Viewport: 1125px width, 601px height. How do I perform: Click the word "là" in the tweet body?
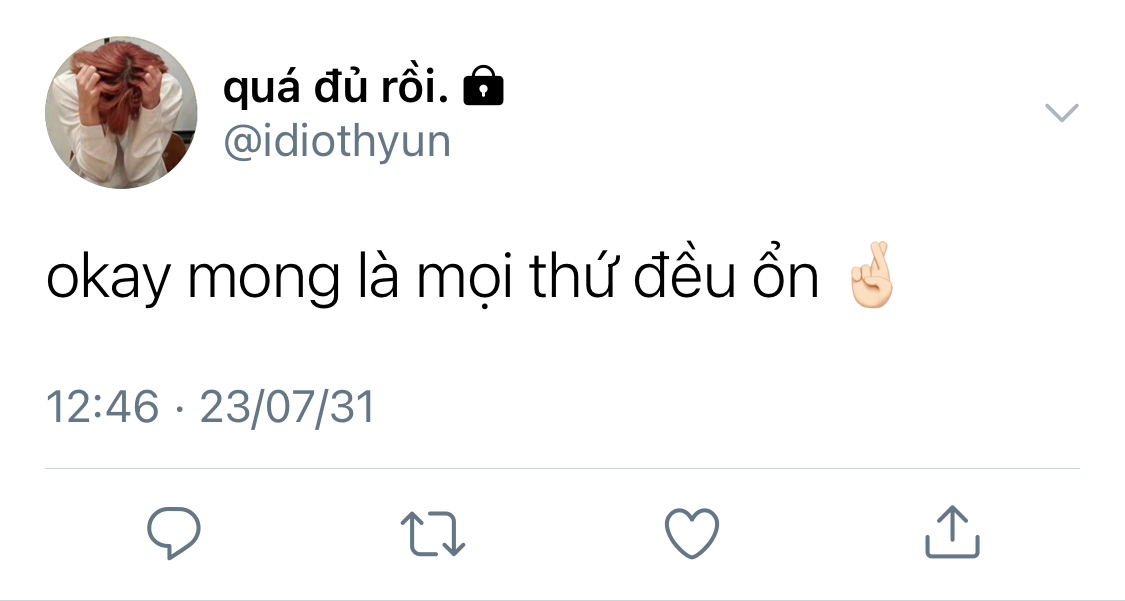point(378,275)
